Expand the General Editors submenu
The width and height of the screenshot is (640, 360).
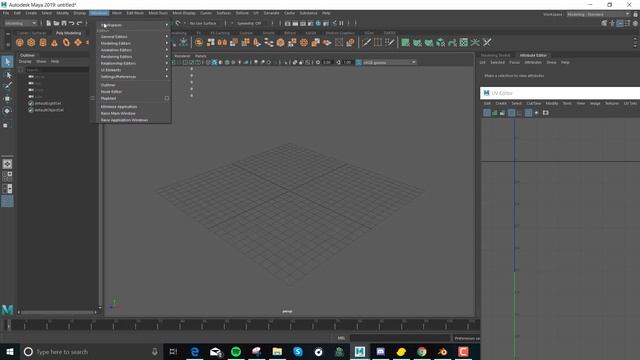tap(134, 37)
